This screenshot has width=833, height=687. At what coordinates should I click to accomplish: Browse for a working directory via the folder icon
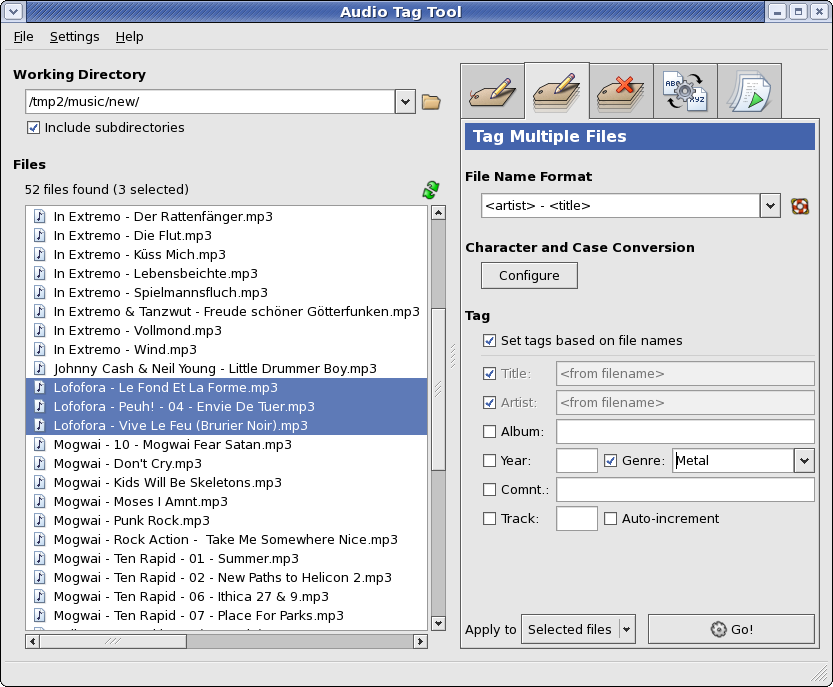431,101
